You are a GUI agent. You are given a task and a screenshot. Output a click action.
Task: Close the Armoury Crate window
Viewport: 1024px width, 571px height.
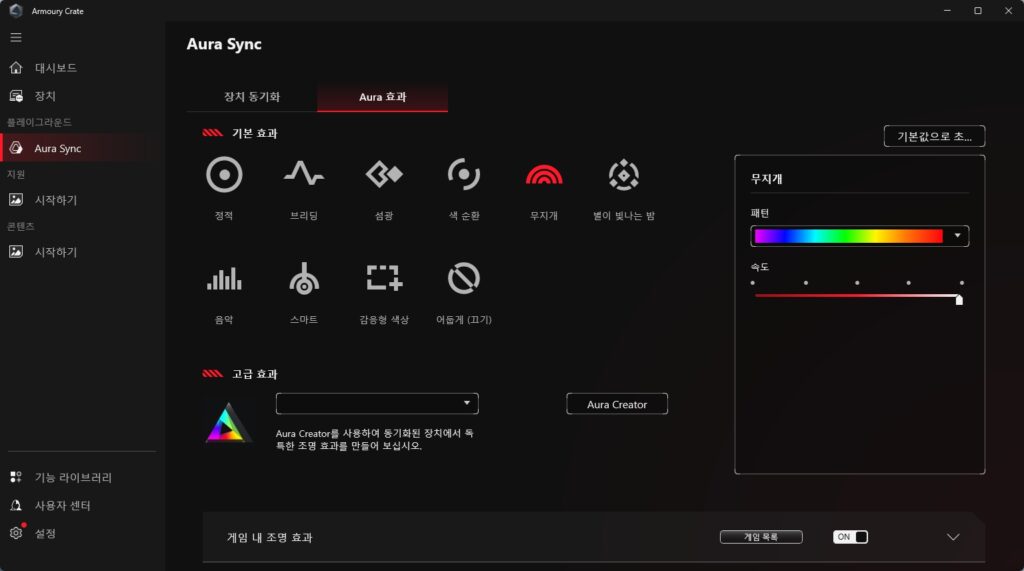pyautogui.click(x=1008, y=10)
